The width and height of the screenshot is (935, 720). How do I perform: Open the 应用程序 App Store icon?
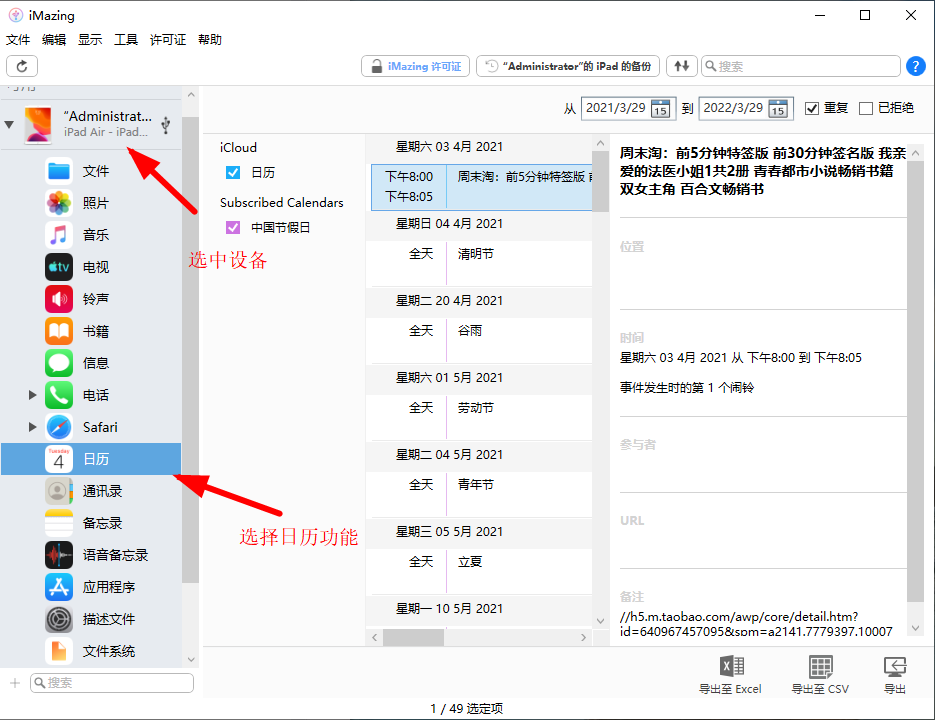(59, 587)
